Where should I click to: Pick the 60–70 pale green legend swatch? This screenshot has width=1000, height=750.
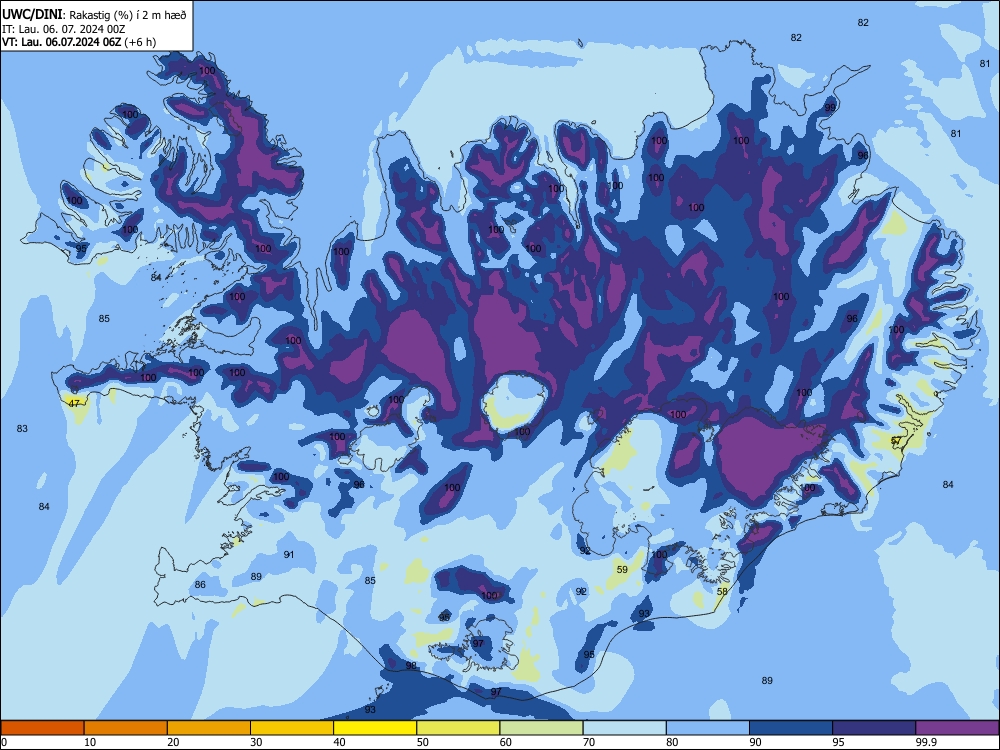[541, 728]
